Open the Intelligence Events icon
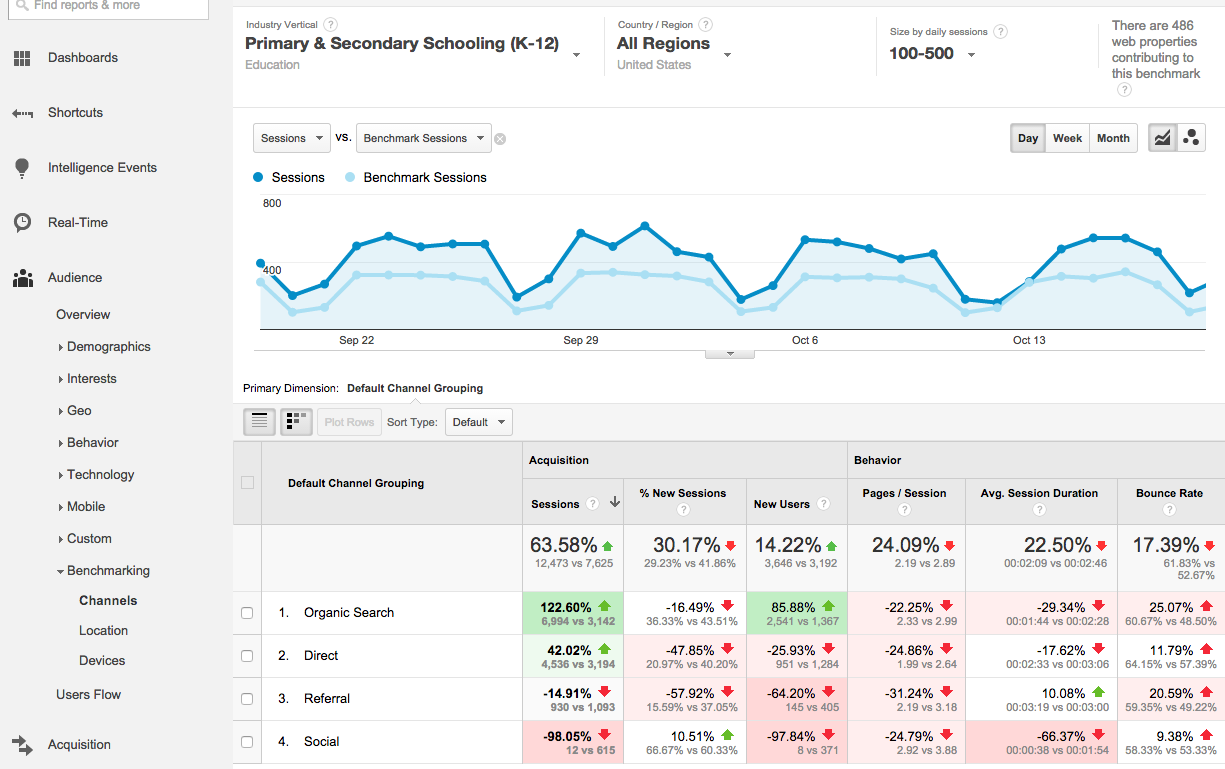The image size is (1225, 769). point(21,167)
